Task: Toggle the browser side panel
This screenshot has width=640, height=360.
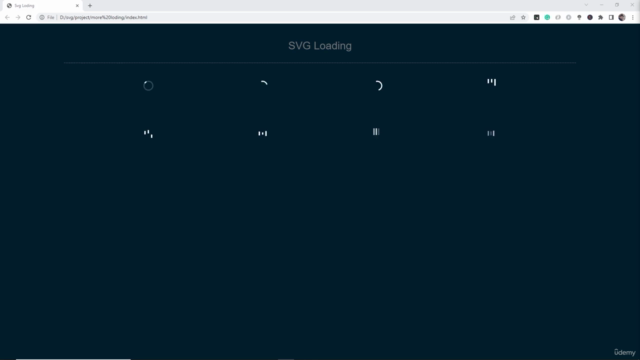Action: [x=611, y=18]
